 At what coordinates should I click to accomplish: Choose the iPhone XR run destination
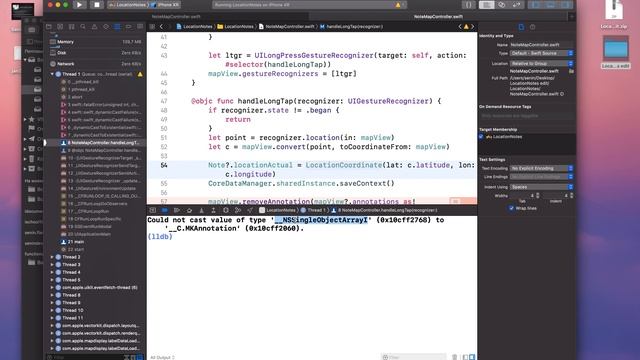coord(166,5)
